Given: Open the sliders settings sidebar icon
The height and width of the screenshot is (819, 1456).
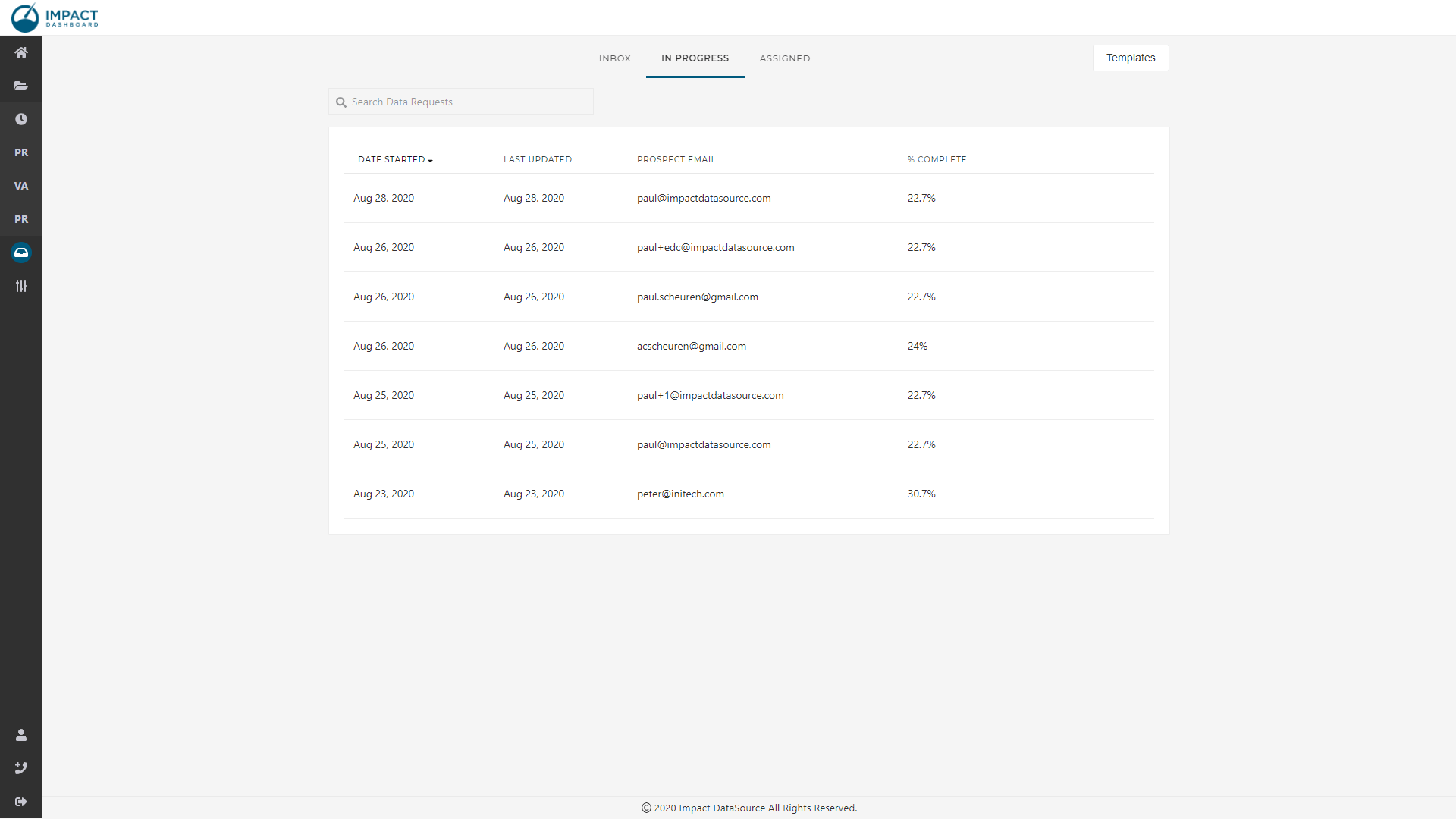Looking at the screenshot, I should [21, 286].
